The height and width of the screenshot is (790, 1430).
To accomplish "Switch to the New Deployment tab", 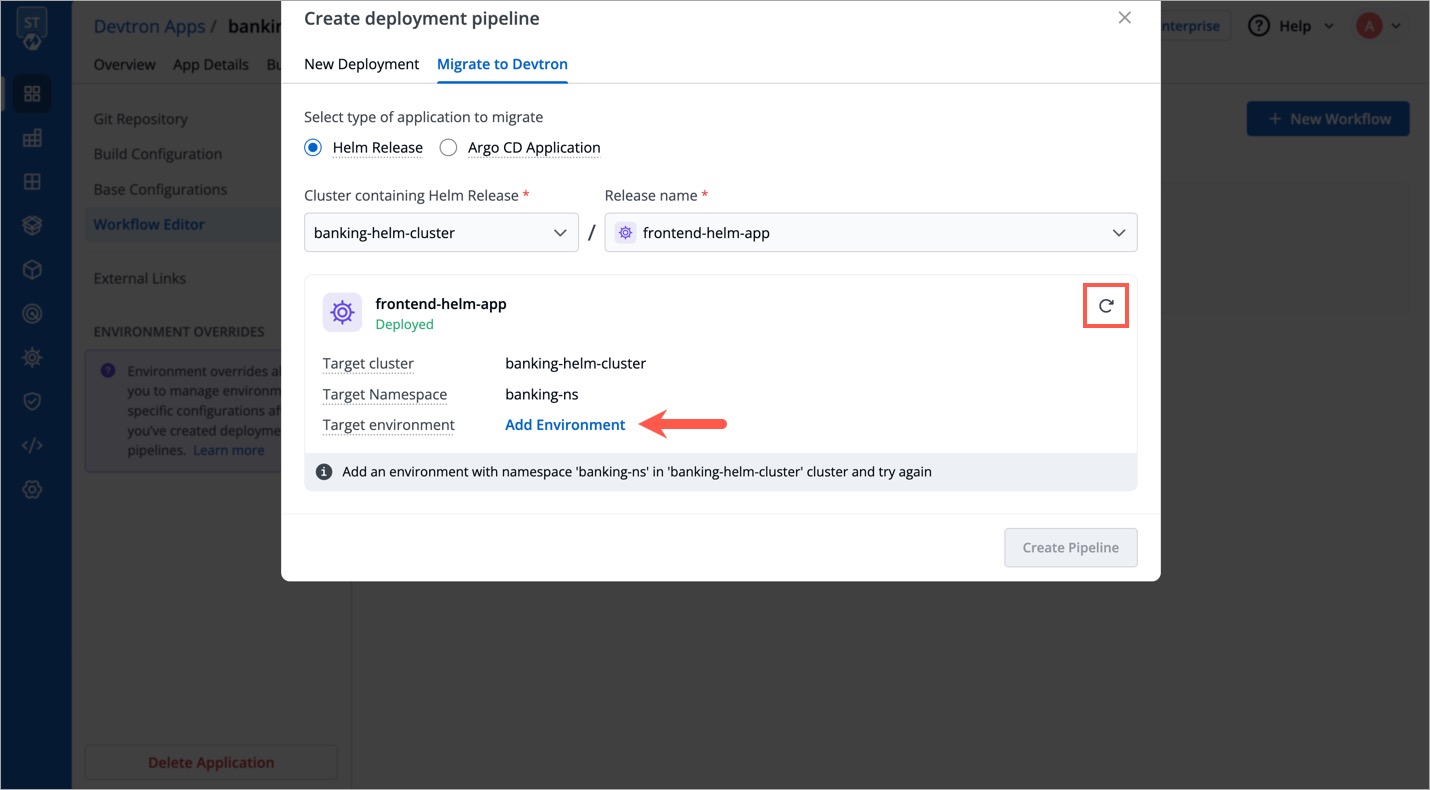I will (x=361, y=64).
